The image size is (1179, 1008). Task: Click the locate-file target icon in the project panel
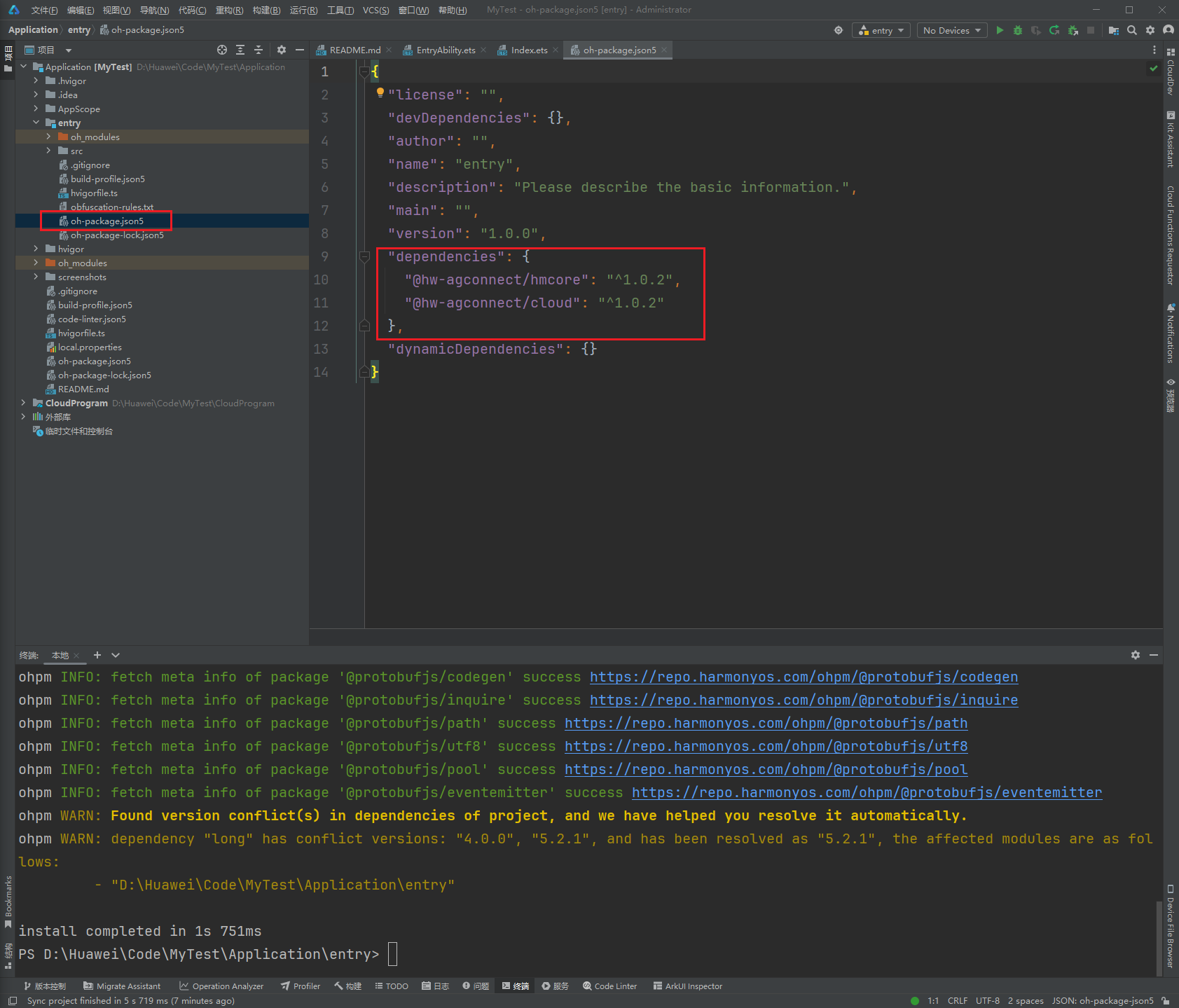pos(222,50)
